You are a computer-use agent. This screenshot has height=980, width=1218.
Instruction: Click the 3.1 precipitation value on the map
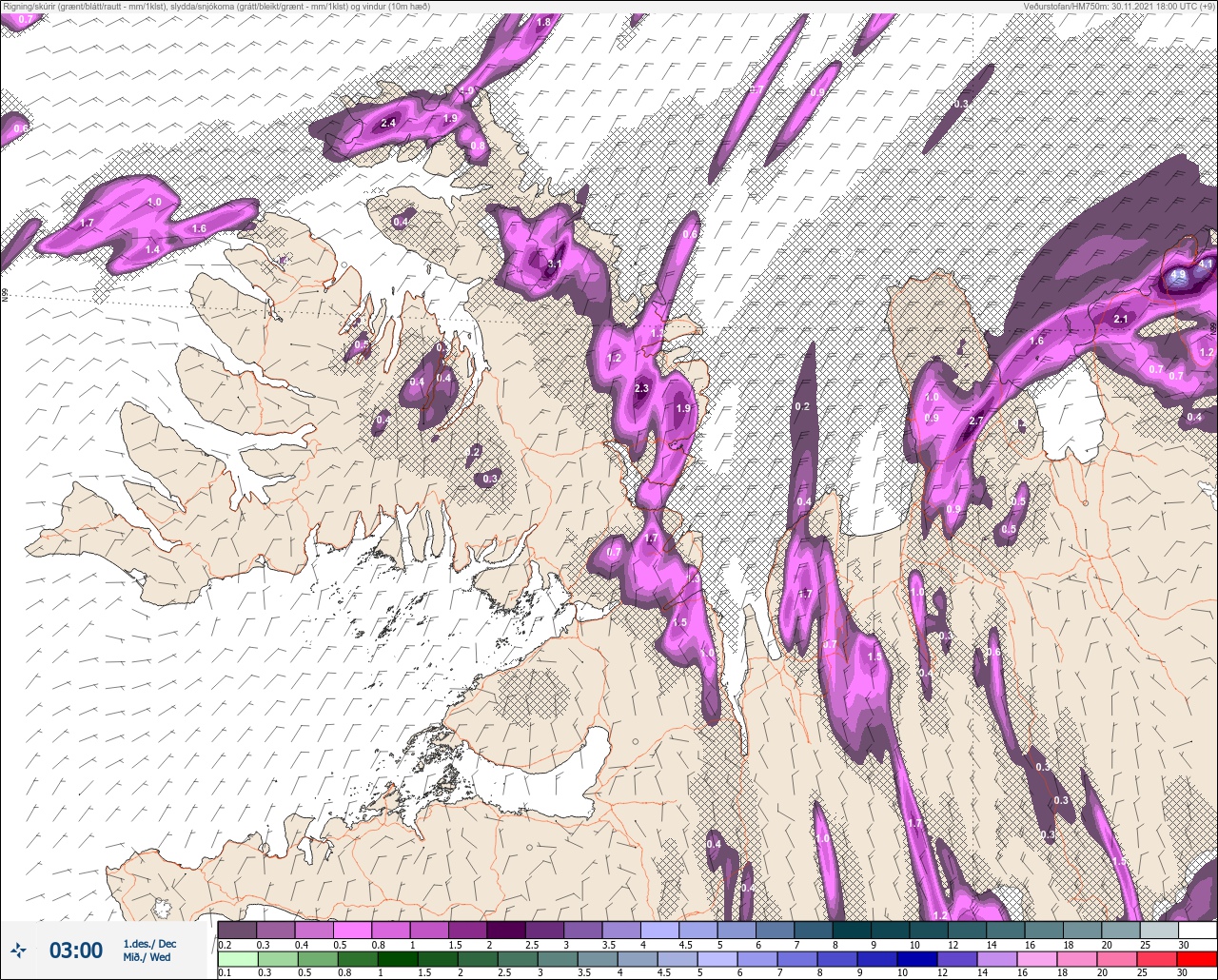pos(557,264)
